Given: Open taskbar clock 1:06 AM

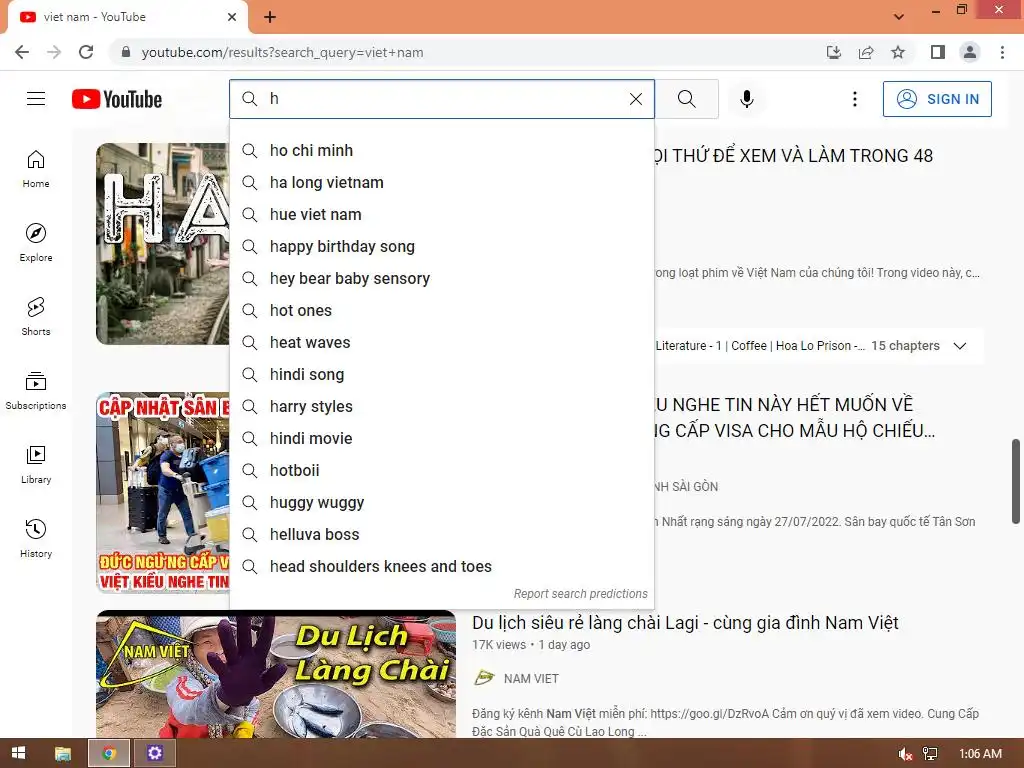Looking at the screenshot, I should coord(980,754).
